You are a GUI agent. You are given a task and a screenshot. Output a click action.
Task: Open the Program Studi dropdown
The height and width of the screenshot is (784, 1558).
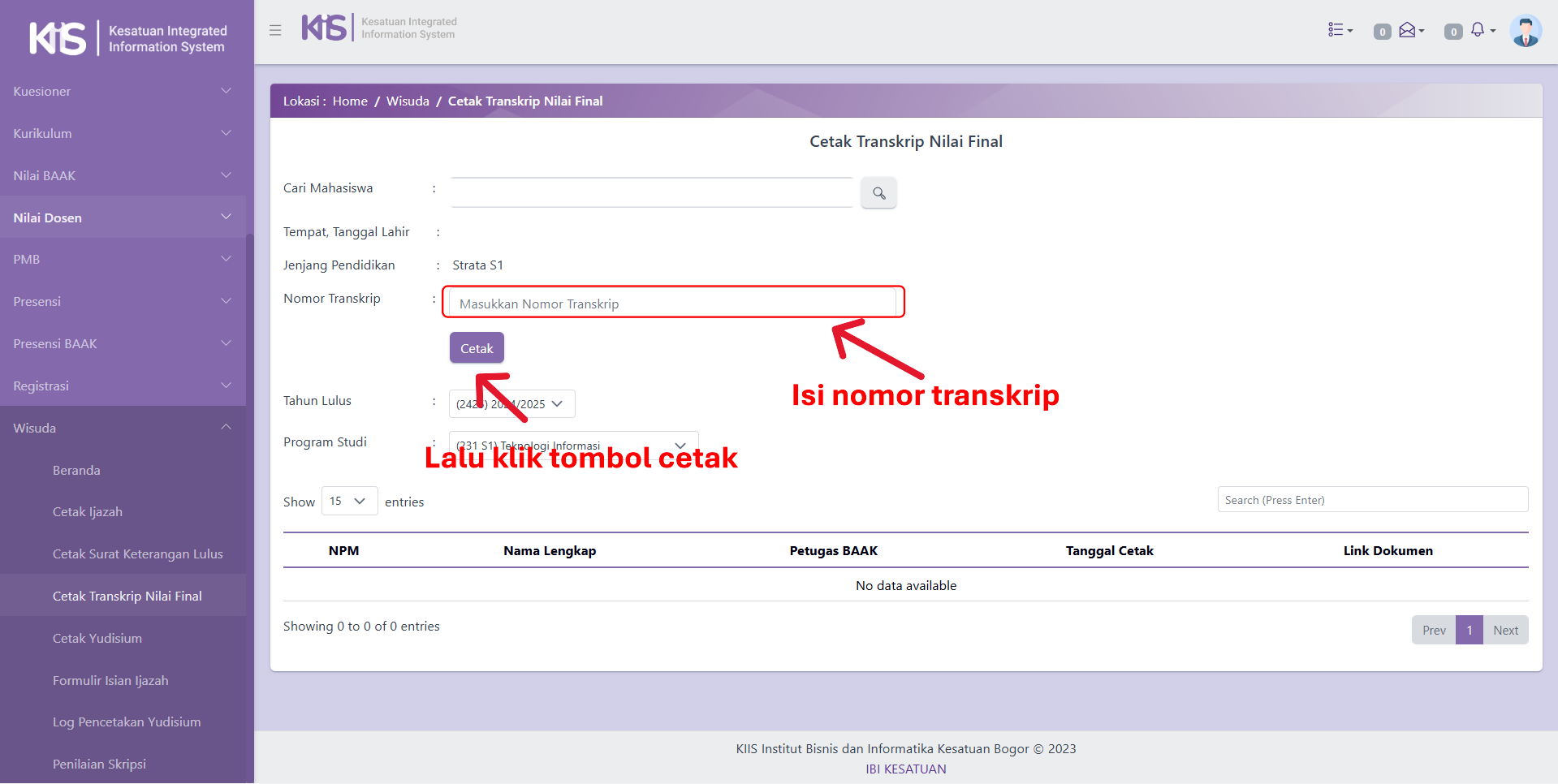[x=573, y=445]
